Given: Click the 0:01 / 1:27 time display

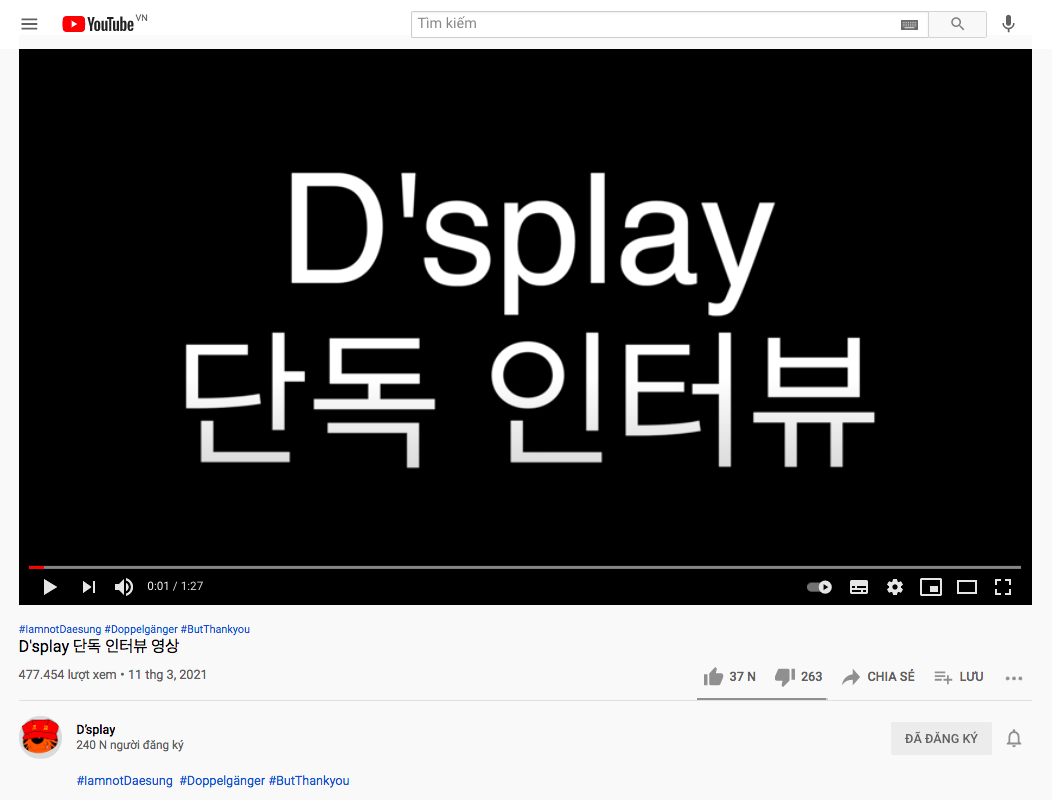Looking at the screenshot, I should click(x=175, y=586).
